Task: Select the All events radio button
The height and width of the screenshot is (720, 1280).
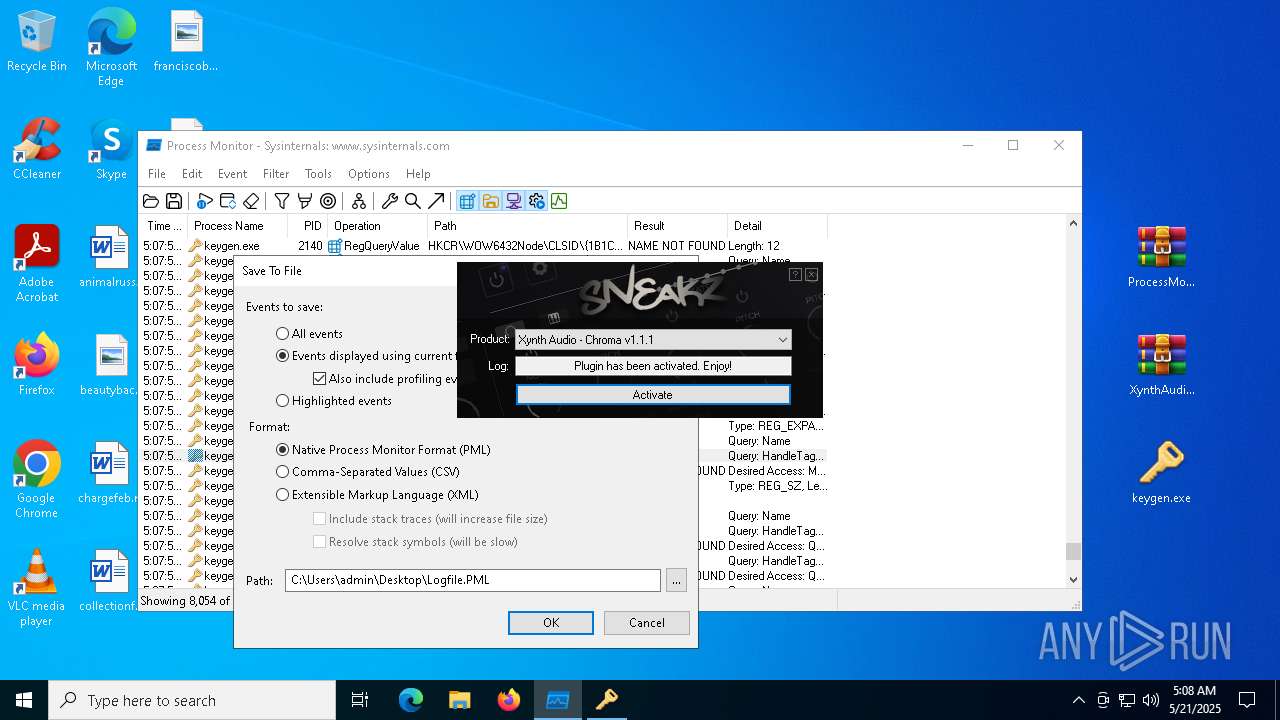Action: [282, 334]
